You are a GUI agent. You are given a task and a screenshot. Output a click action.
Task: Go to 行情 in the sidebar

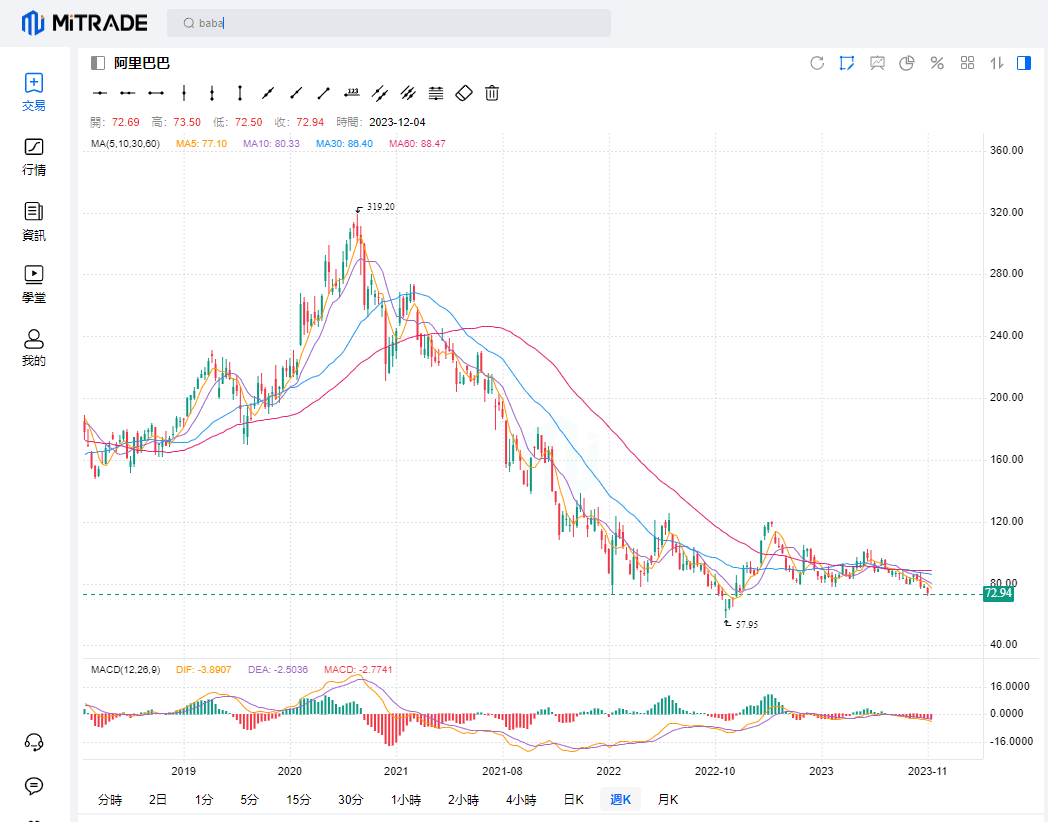(34, 157)
